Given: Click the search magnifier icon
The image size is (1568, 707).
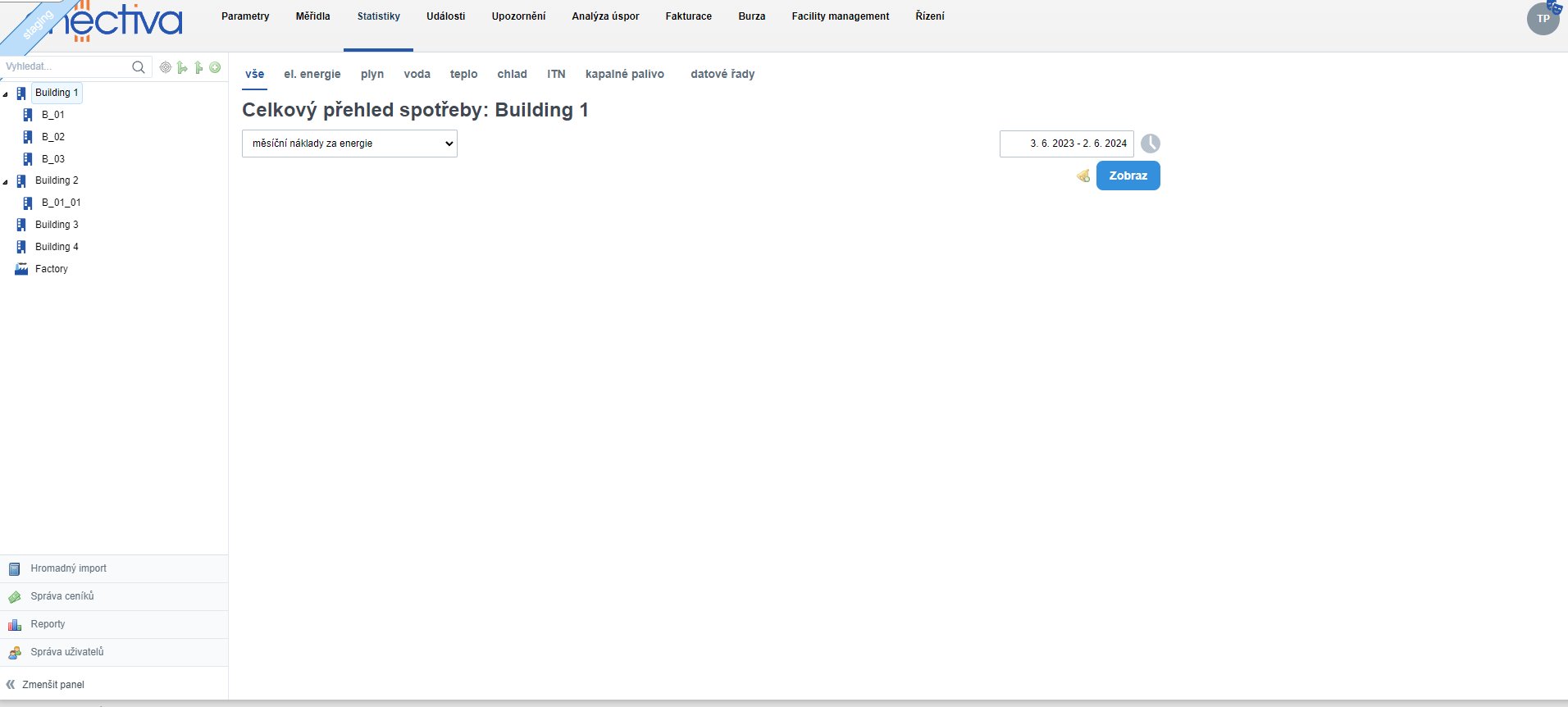Looking at the screenshot, I should [139, 67].
